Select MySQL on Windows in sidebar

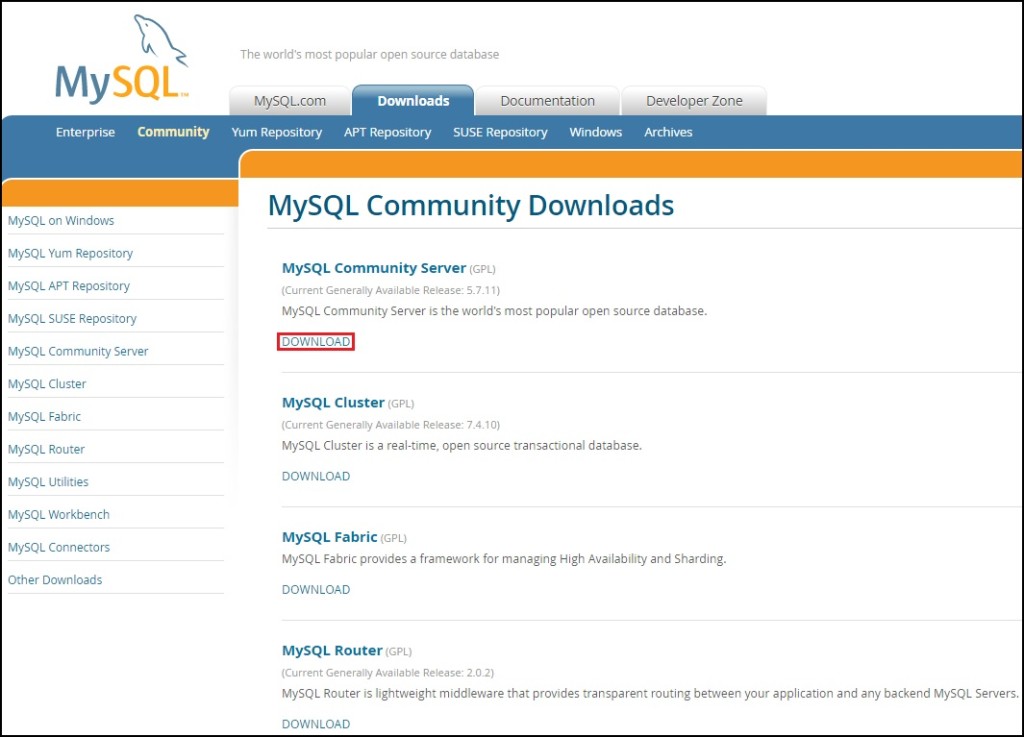pyautogui.click(x=61, y=221)
